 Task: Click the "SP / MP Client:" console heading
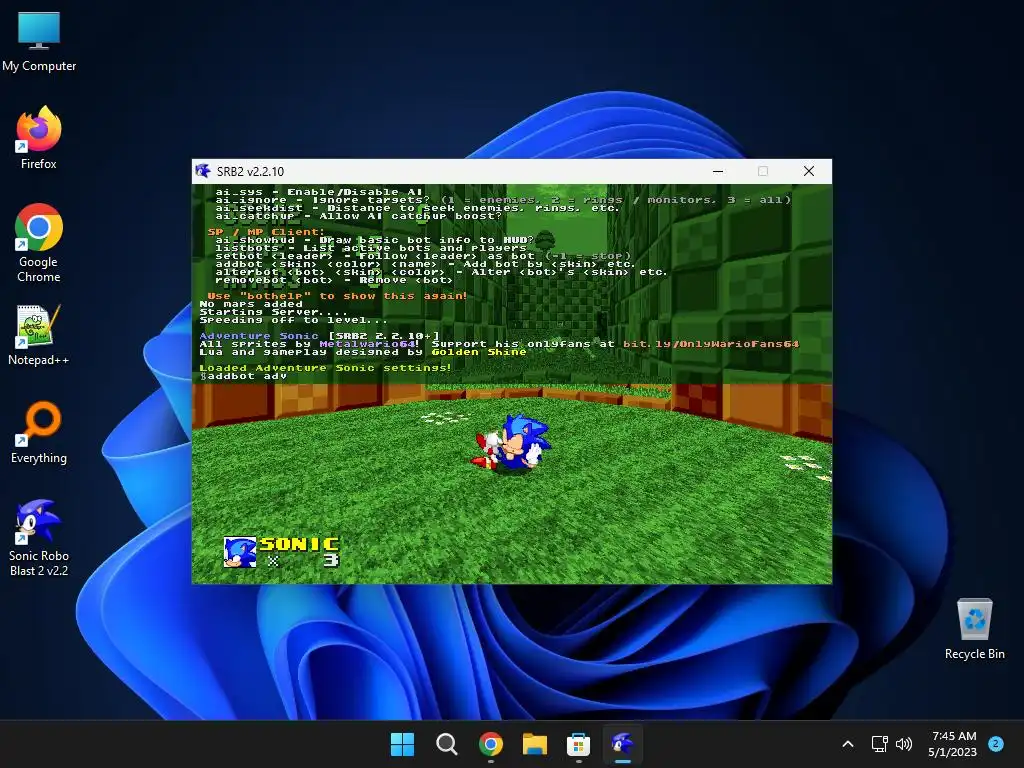266,232
